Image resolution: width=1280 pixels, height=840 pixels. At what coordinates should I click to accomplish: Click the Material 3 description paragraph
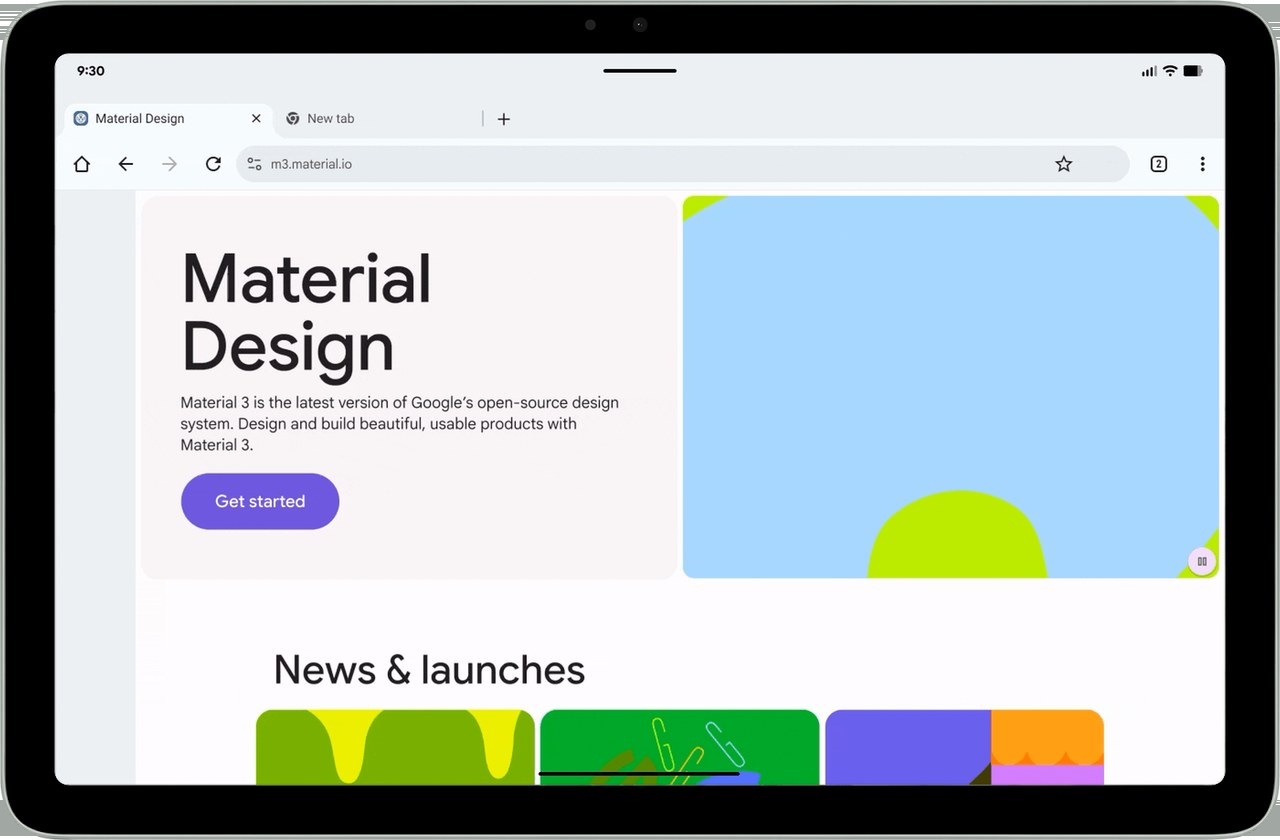tap(400, 424)
